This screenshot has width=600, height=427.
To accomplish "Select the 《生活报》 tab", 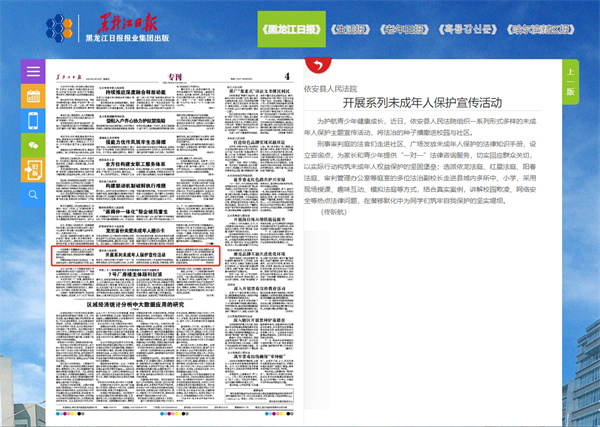I will [350, 29].
